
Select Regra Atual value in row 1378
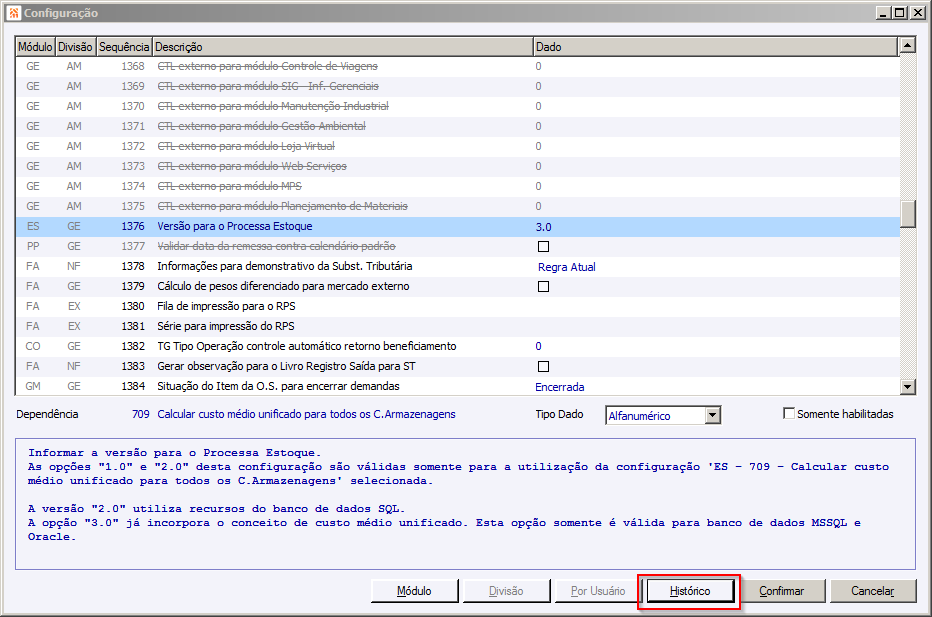point(566,267)
